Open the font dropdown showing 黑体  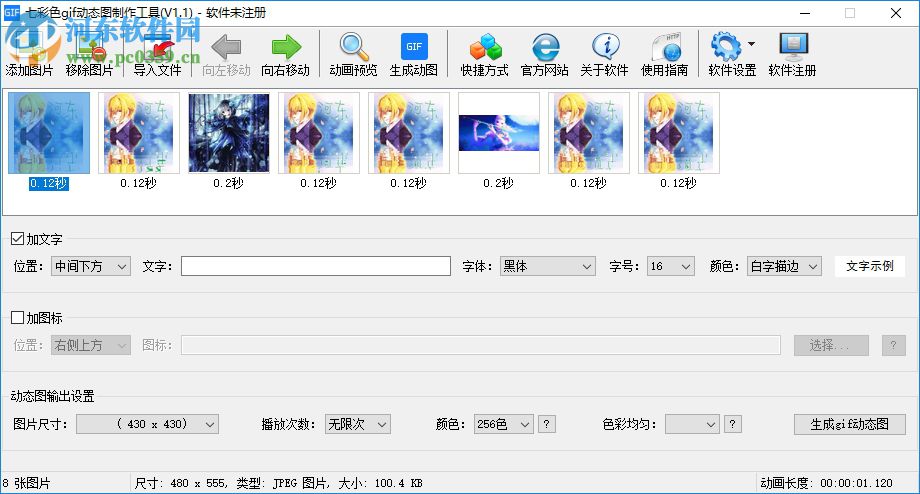[x=547, y=266]
